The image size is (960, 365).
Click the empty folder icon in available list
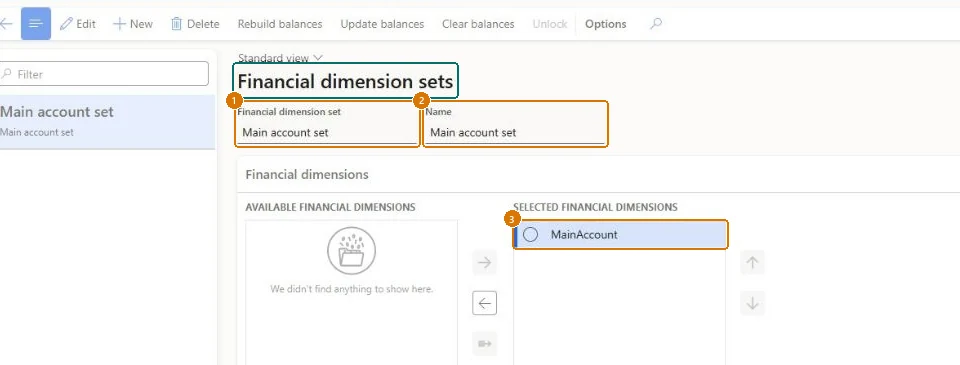[x=351, y=250]
